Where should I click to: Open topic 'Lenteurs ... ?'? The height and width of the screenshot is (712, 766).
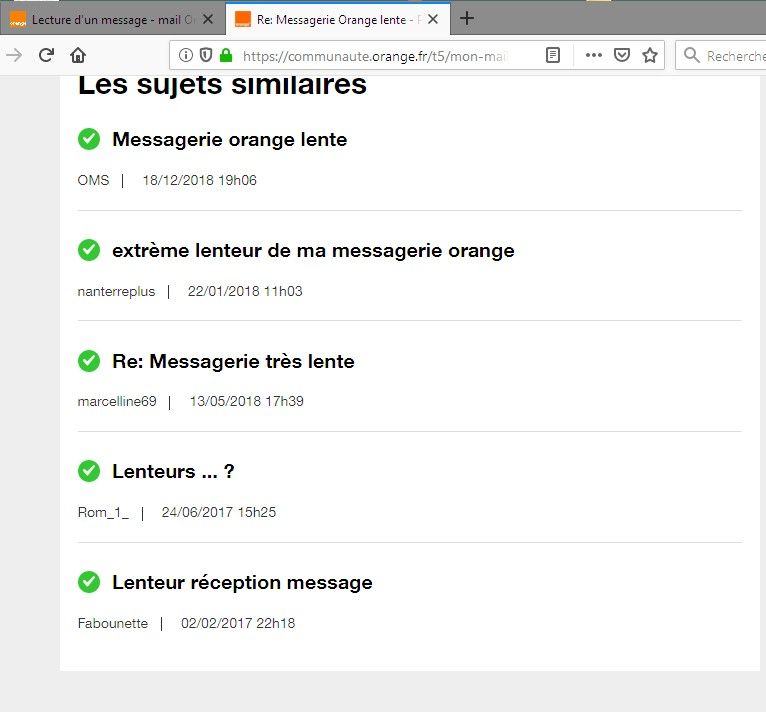[173, 472]
